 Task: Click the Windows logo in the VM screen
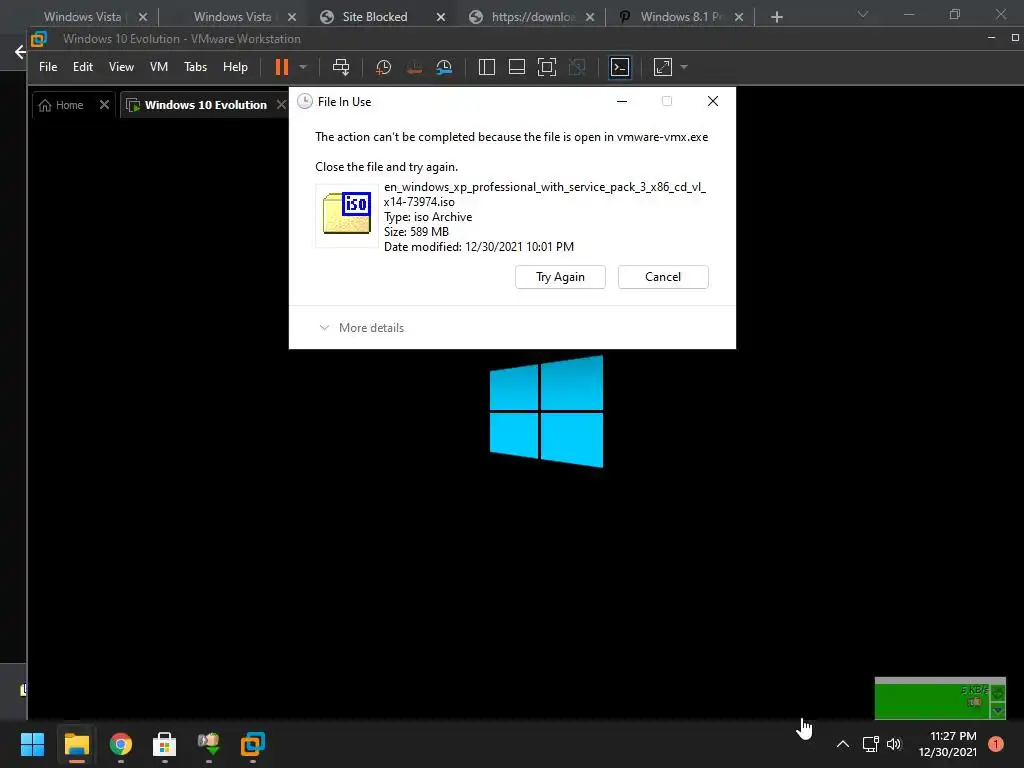pos(547,411)
